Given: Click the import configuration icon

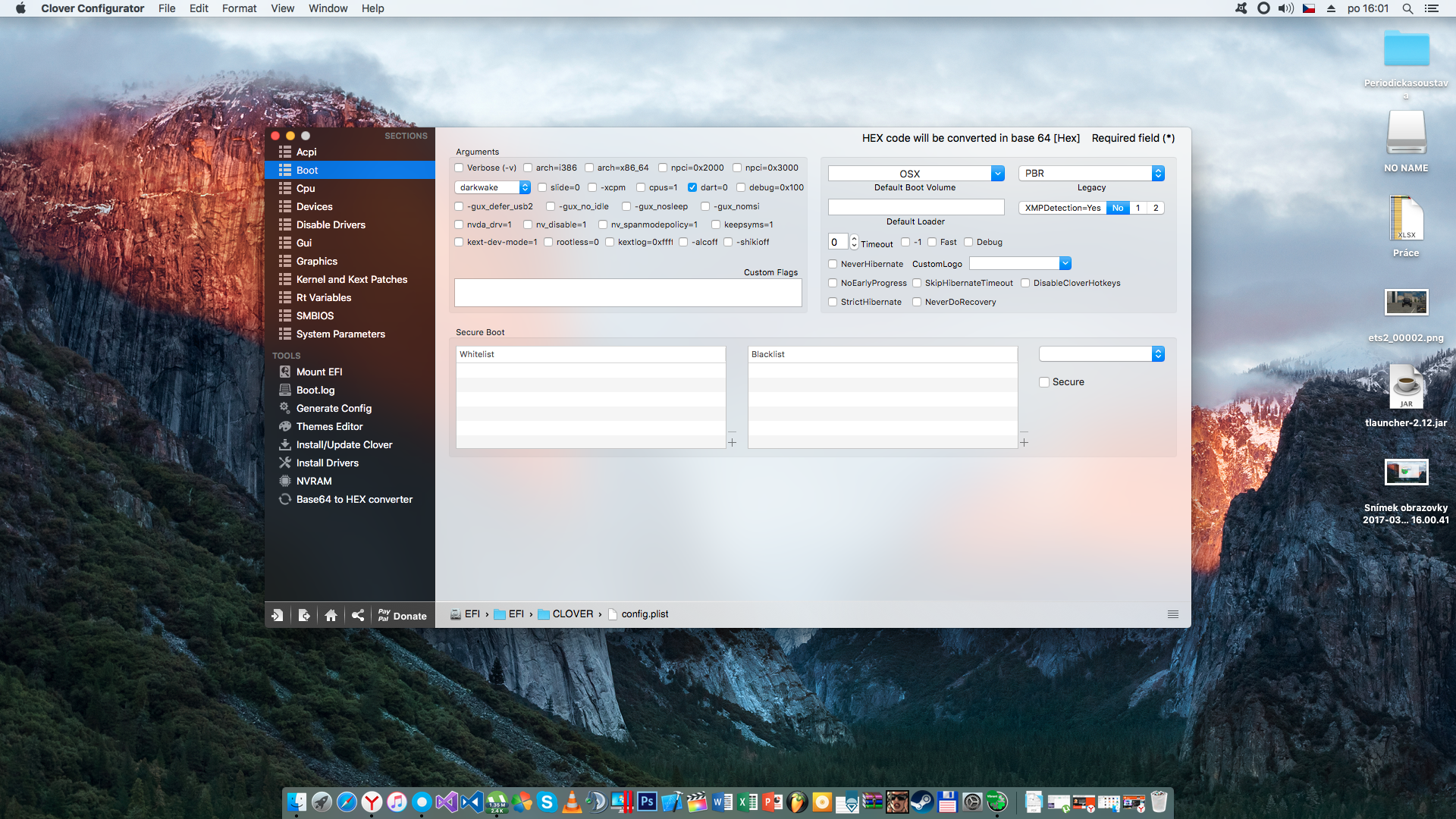Looking at the screenshot, I should pos(278,615).
